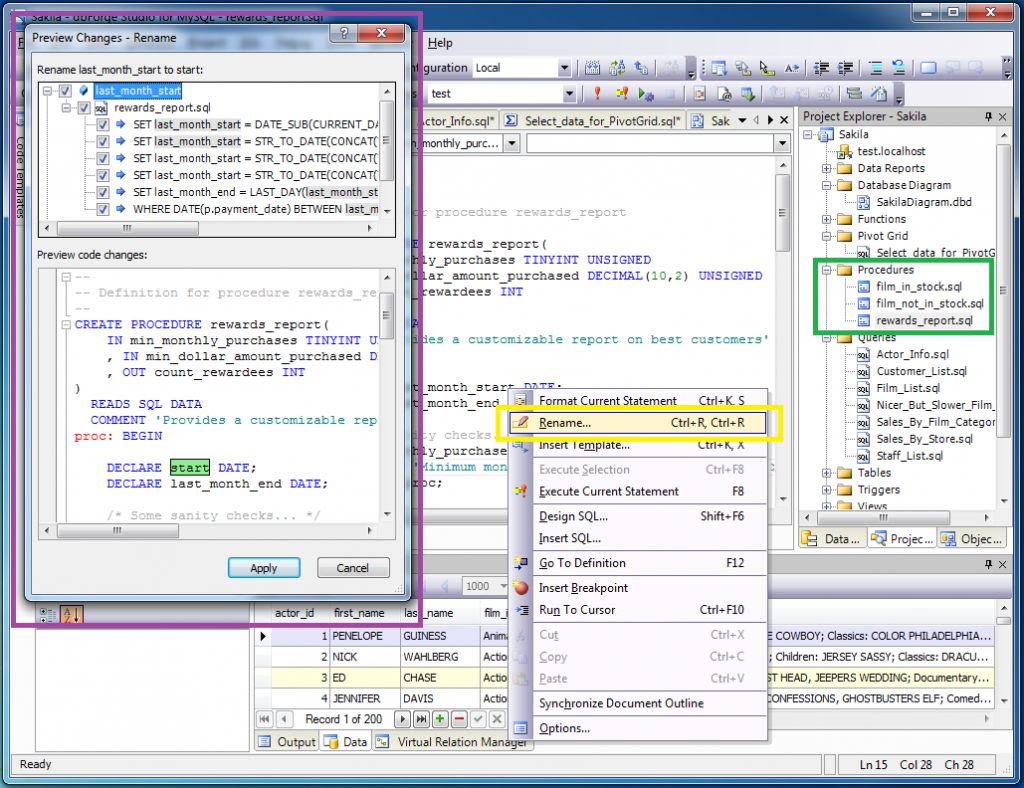Start debugging with the green play icon
The width and height of the screenshot is (1024, 788).
(644, 95)
